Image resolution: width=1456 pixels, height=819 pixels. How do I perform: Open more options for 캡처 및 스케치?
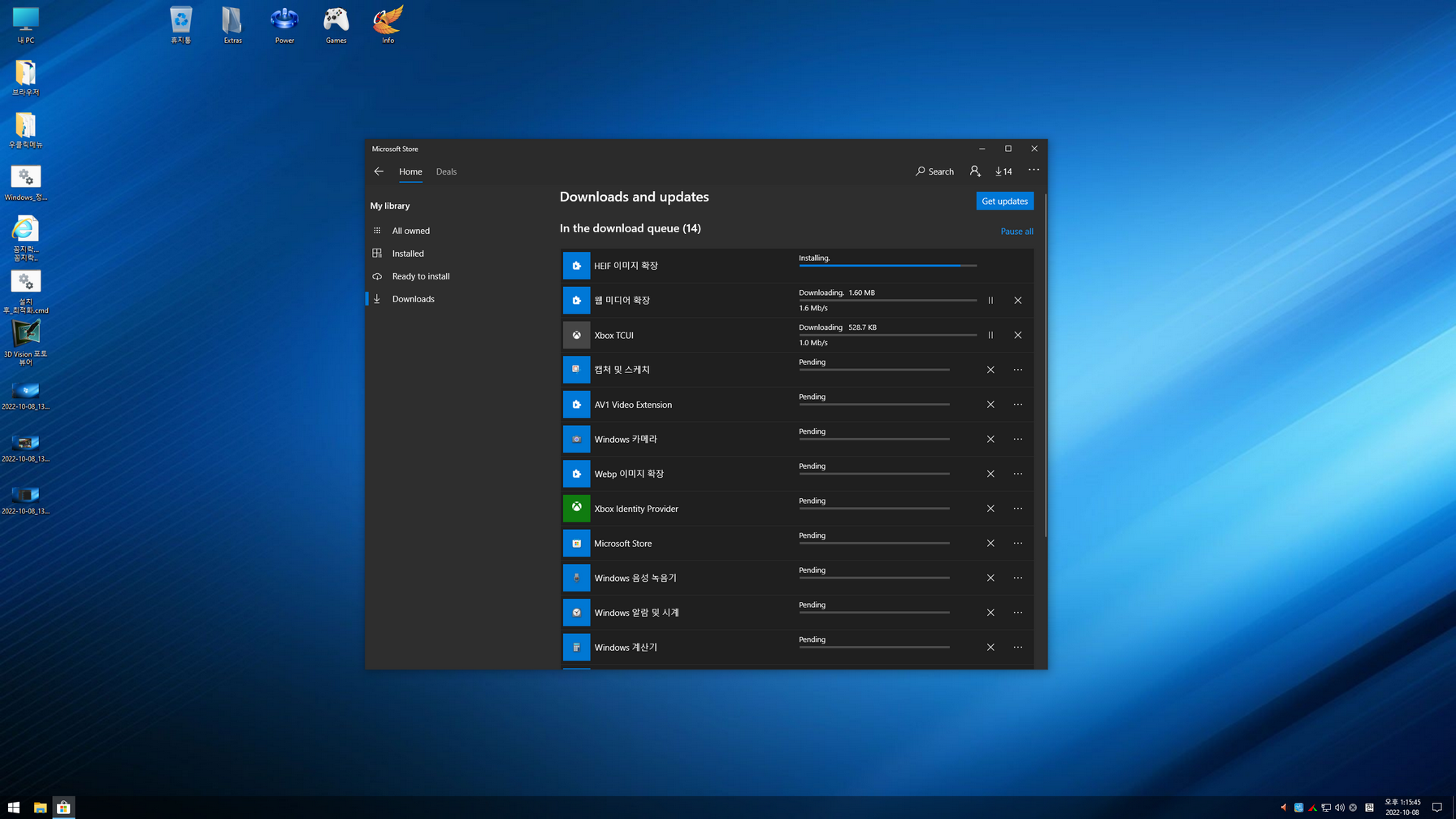[1017, 370]
